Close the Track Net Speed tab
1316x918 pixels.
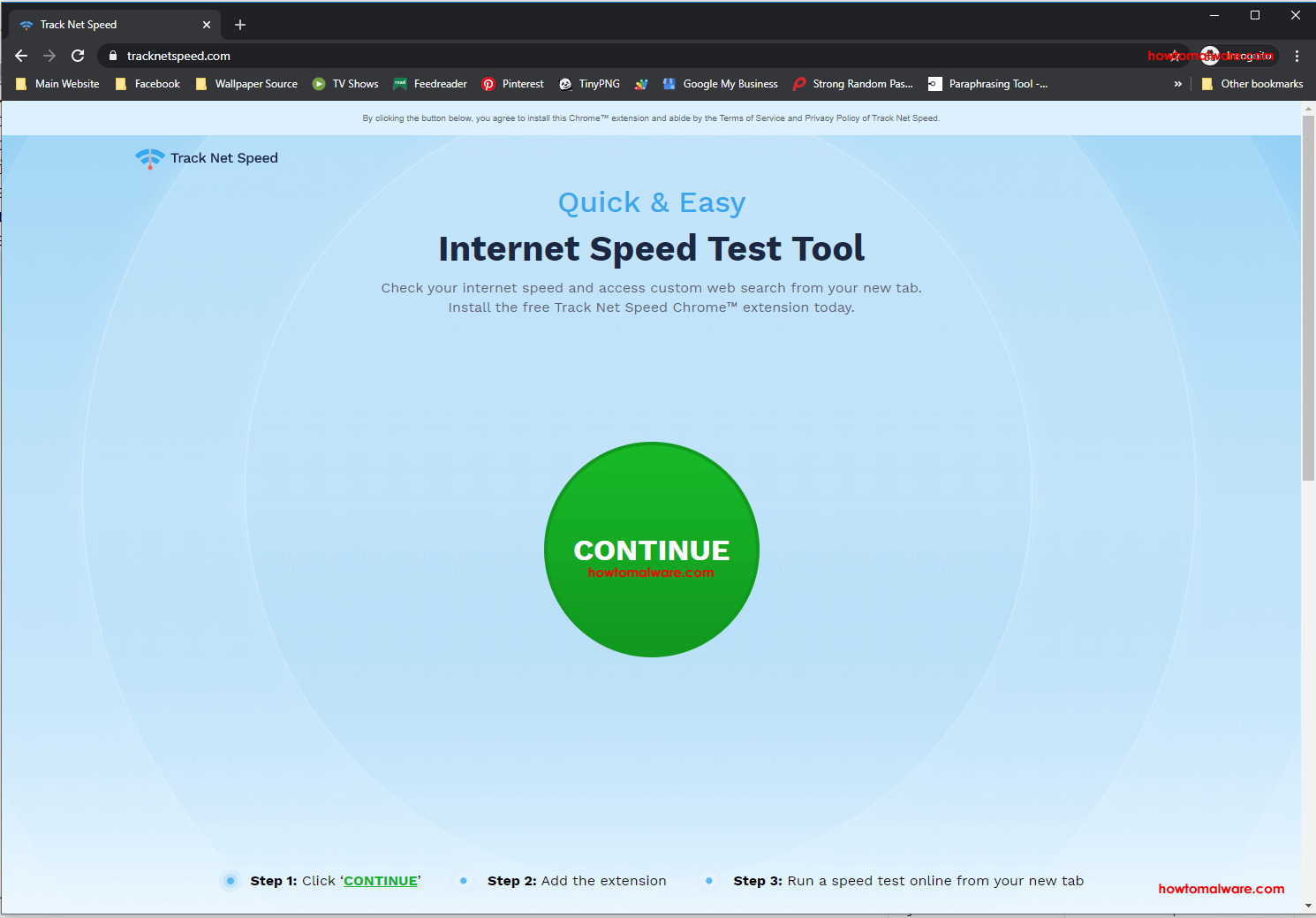207,25
